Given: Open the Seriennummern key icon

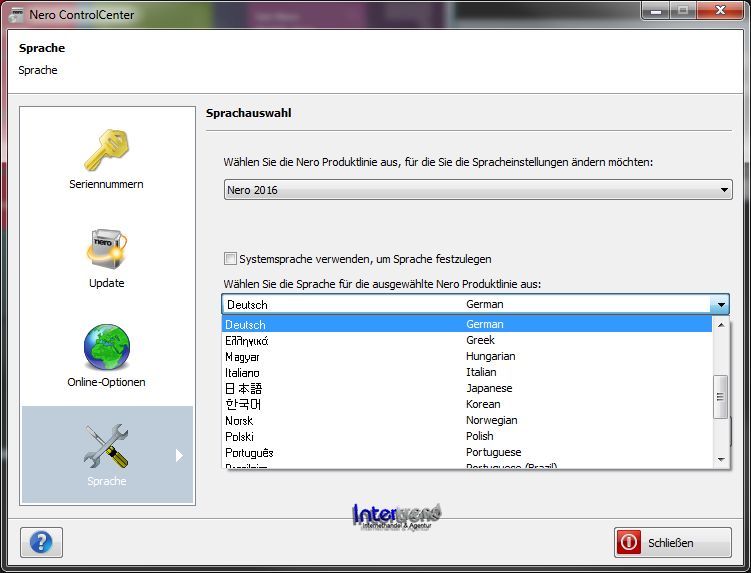Looking at the screenshot, I should point(106,150).
